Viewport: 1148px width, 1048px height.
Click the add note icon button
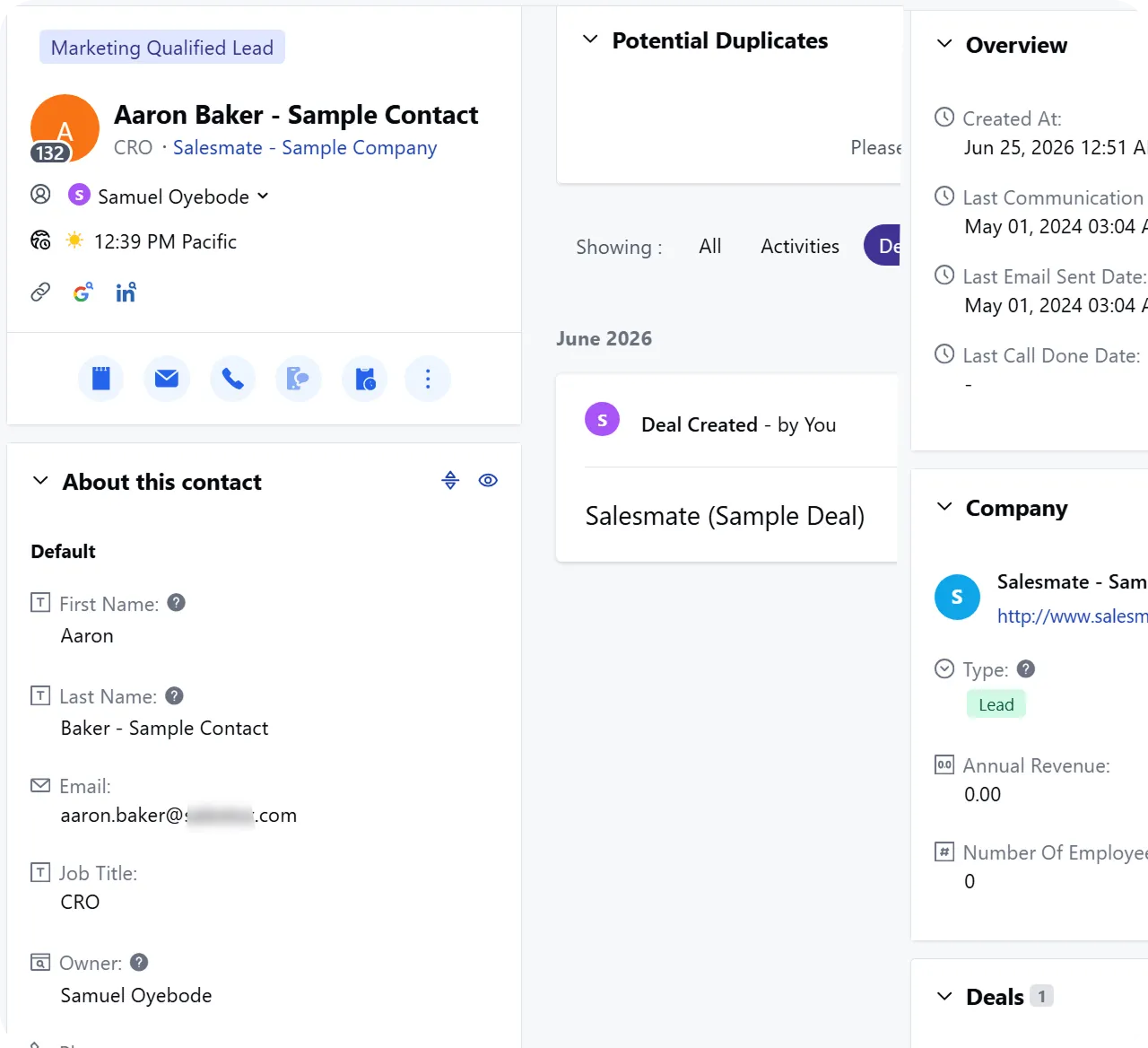[x=101, y=380]
